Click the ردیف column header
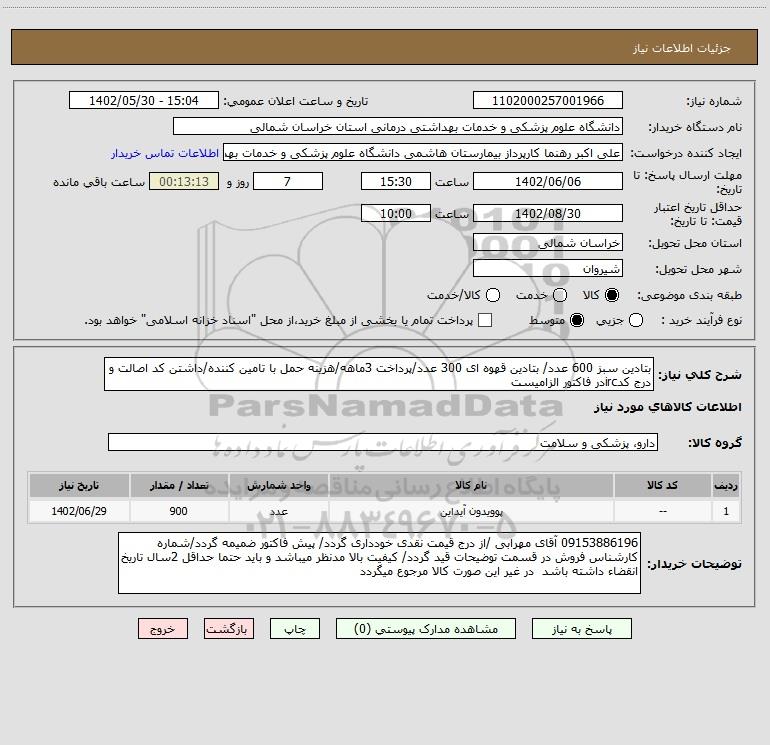The width and height of the screenshot is (770, 745). pyautogui.click(x=726, y=485)
